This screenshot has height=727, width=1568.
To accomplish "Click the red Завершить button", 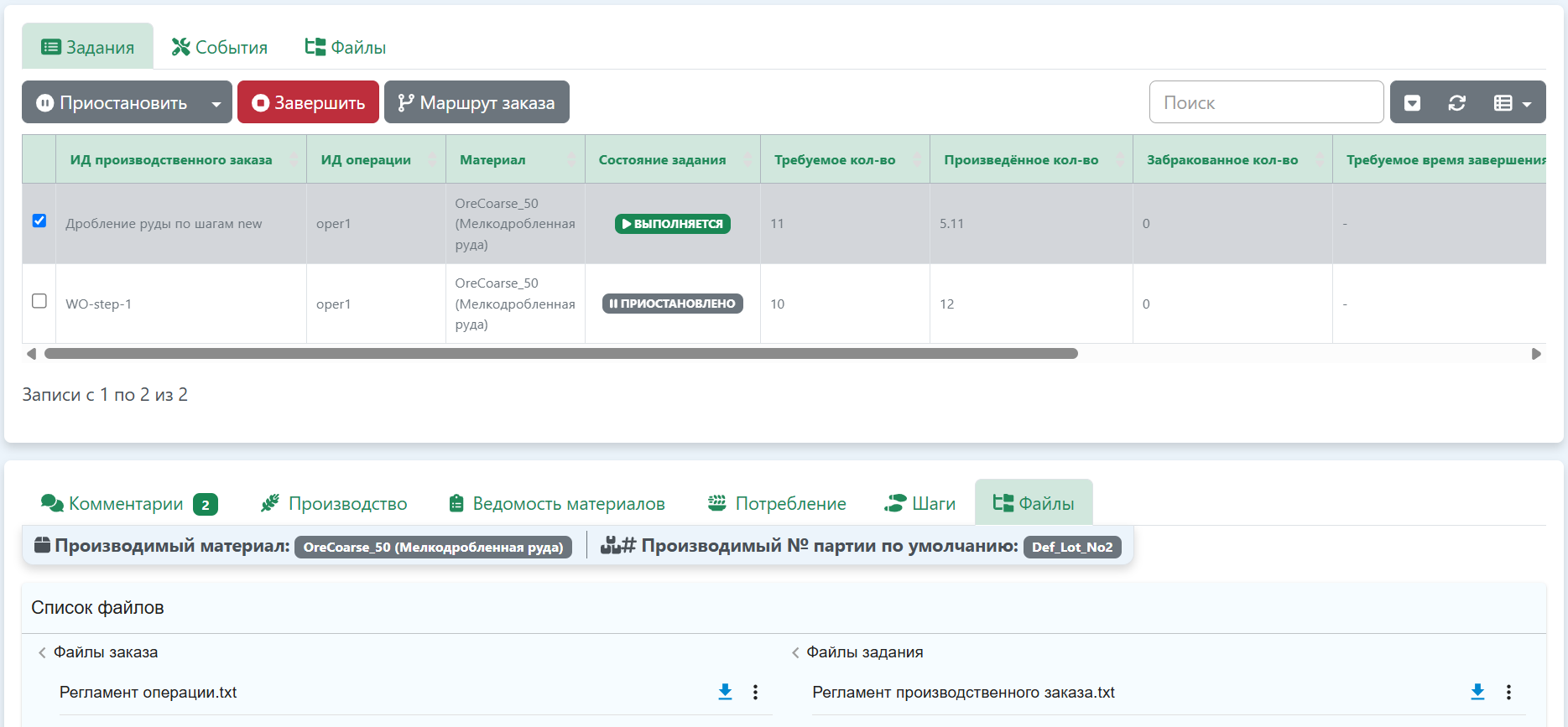I will (x=308, y=102).
